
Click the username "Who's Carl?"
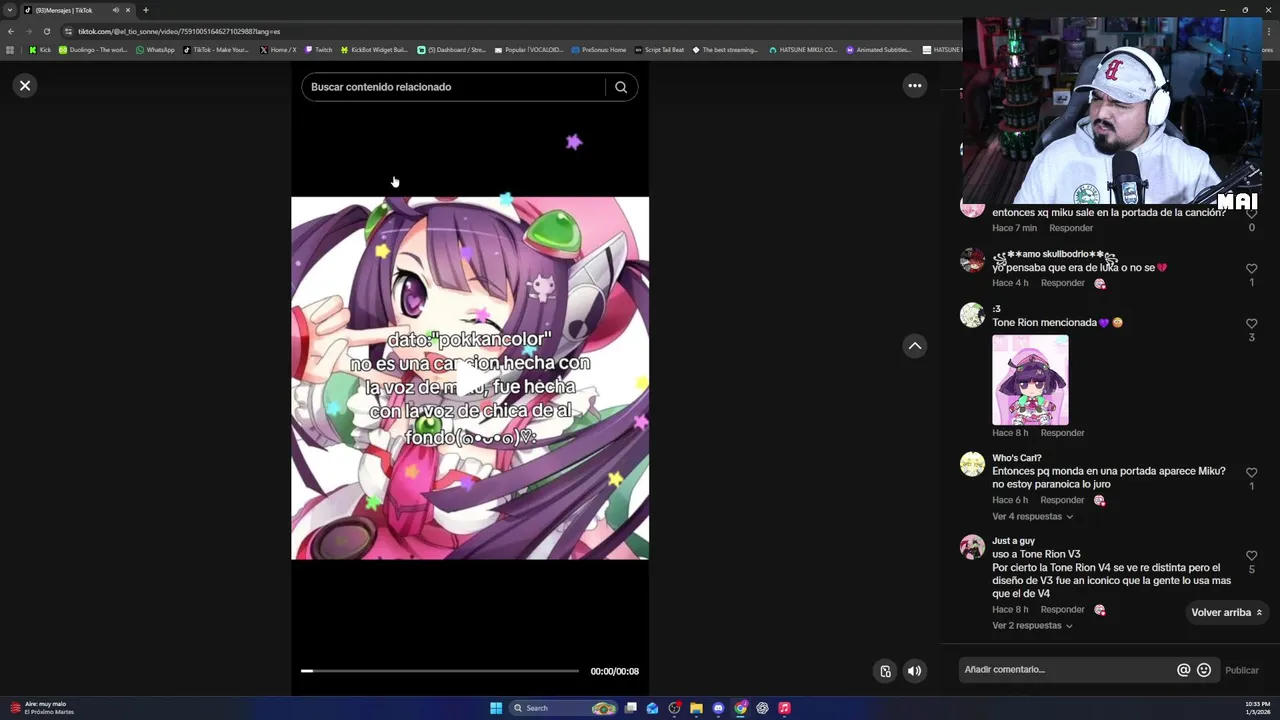pos(1017,458)
